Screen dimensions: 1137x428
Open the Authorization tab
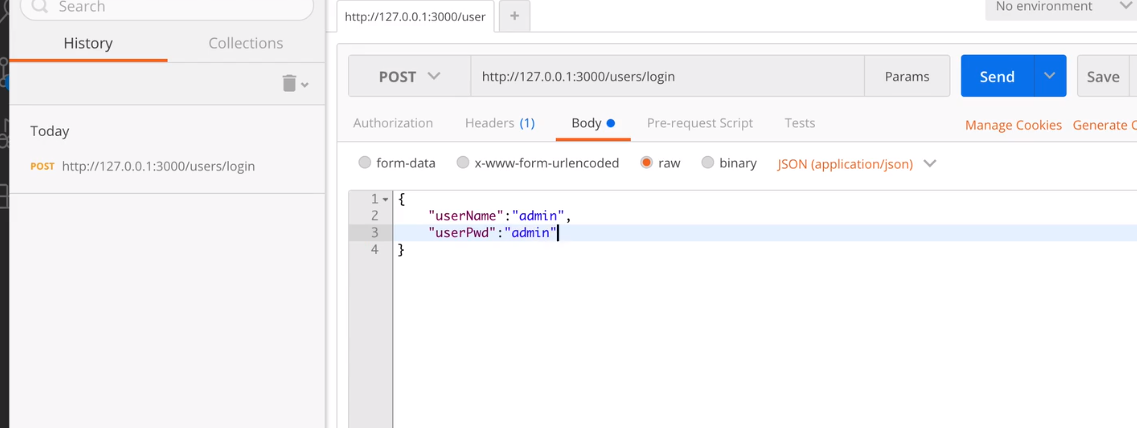pos(393,123)
